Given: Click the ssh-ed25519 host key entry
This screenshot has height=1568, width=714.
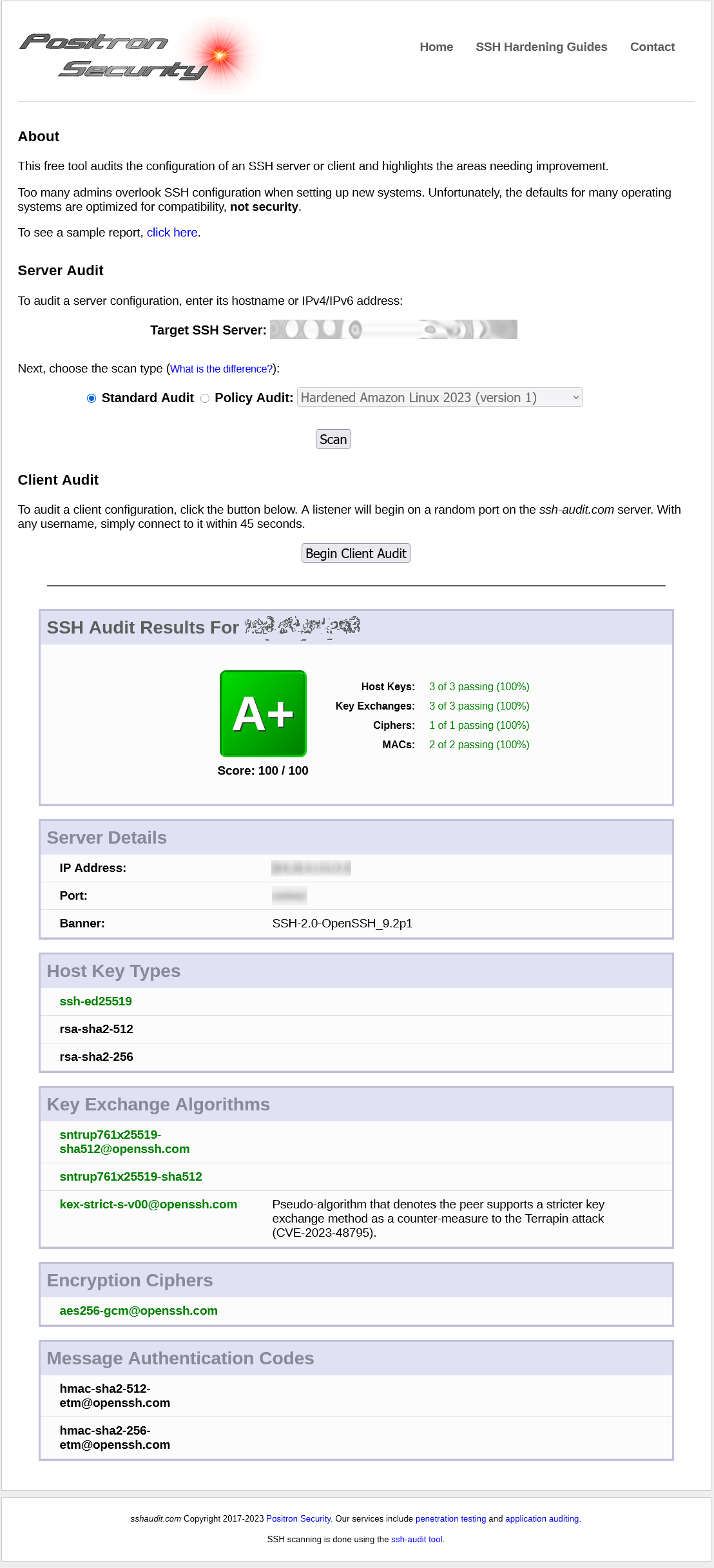Looking at the screenshot, I should click(95, 1002).
